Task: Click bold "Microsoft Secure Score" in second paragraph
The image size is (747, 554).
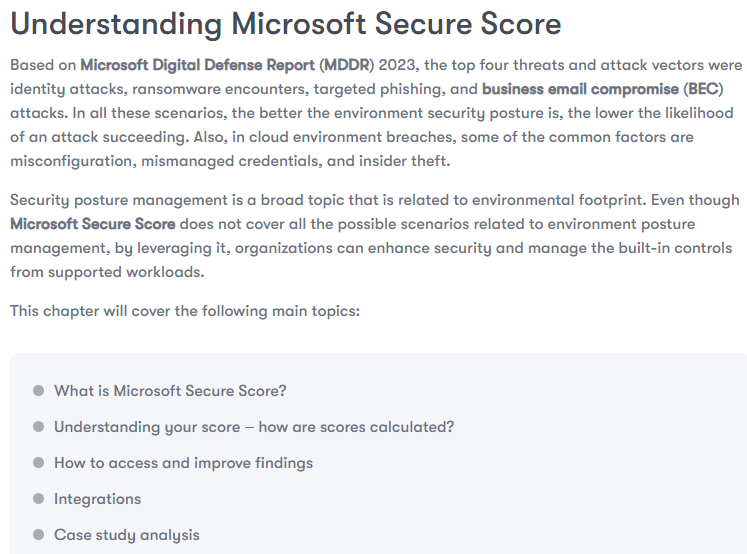Action: click(x=93, y=224)
